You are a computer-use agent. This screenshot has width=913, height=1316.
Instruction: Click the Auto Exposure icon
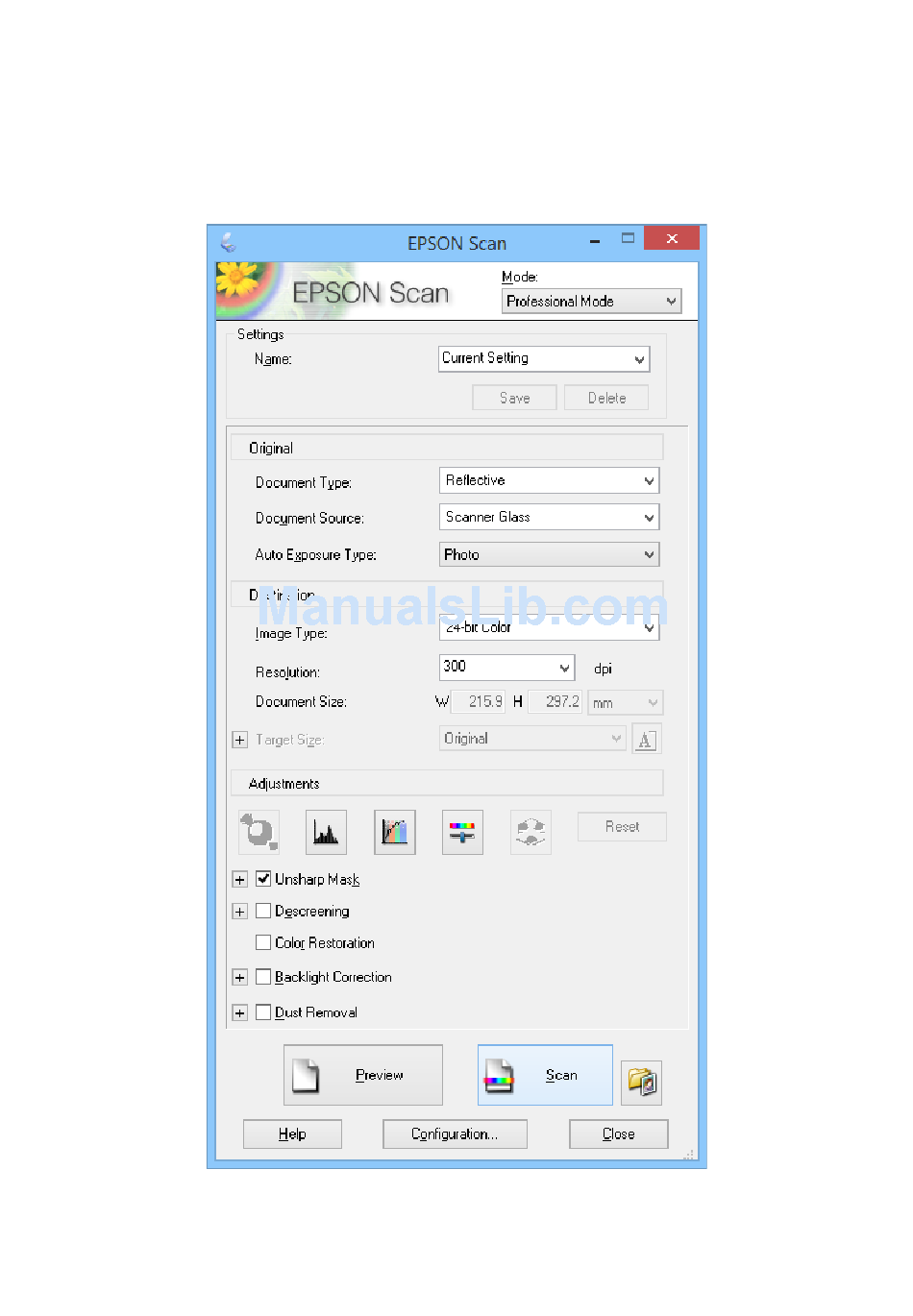(259, 832)
